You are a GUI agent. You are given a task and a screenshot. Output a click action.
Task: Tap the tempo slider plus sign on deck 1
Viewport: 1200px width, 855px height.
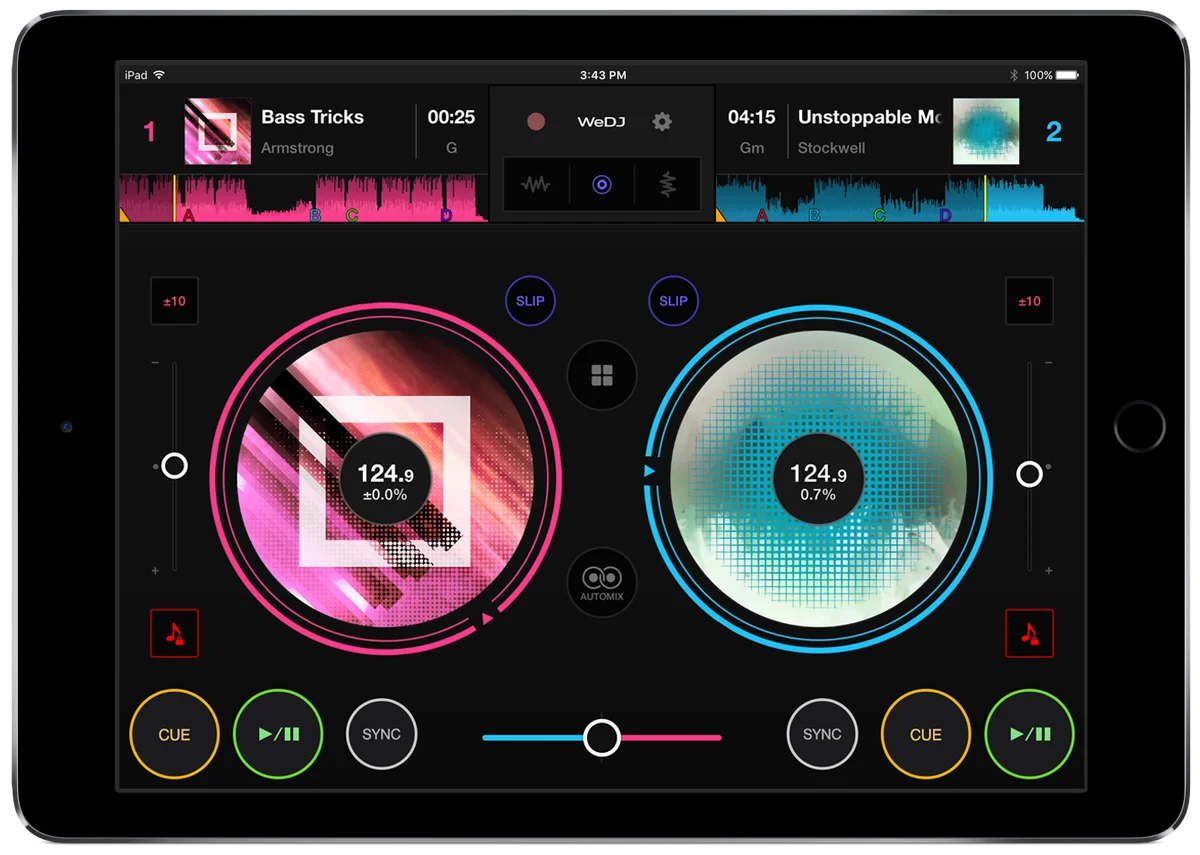pos(155,571)
